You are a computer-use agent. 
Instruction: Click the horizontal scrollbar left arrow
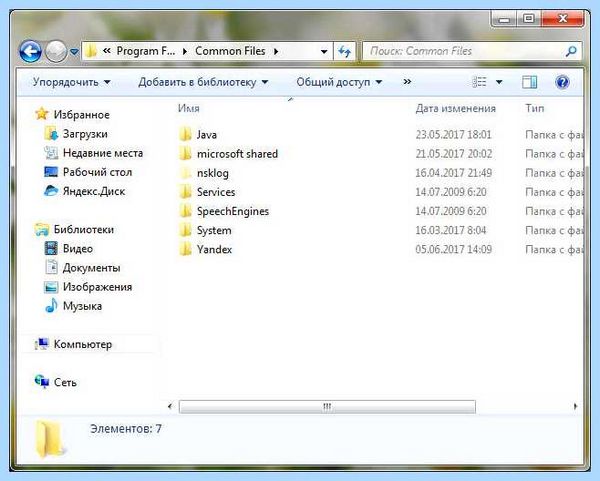click(170, 406)
